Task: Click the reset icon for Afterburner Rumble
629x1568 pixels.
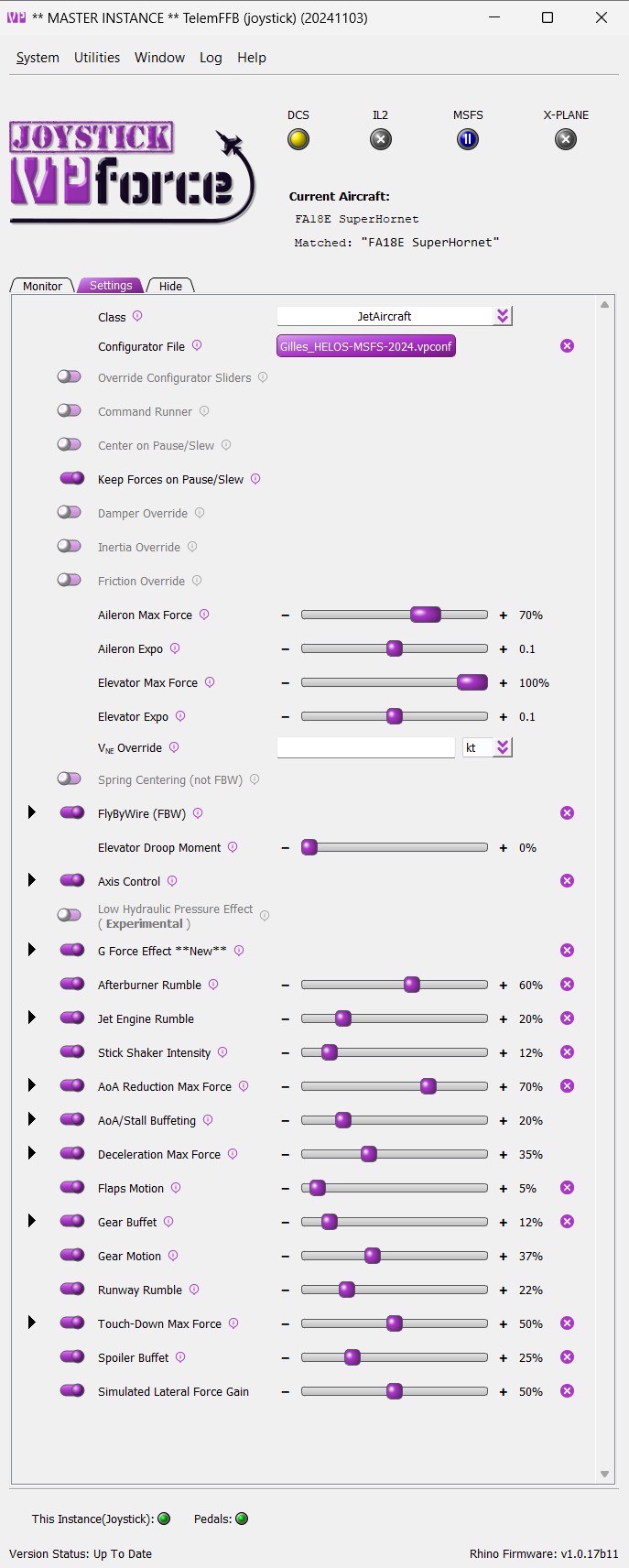Action: pyautogui.click(x=567, y=985)
